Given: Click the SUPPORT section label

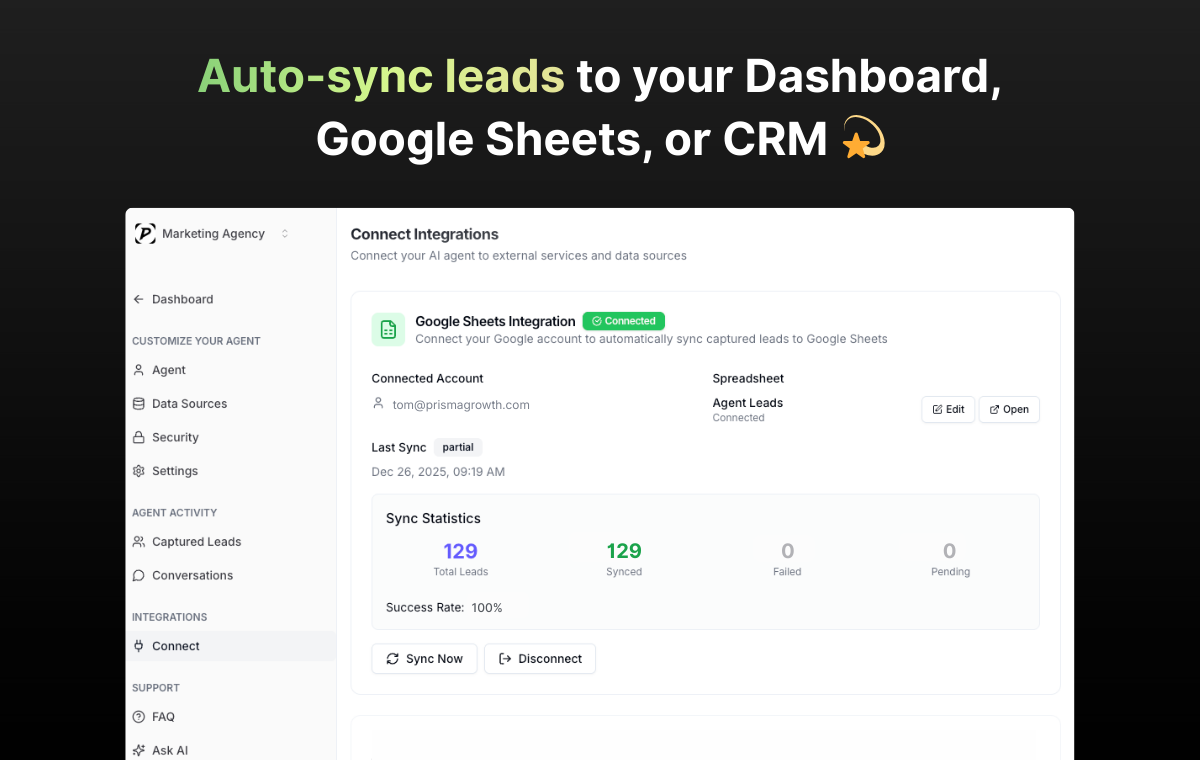Looking at the screenshot, I should point(156,688).
